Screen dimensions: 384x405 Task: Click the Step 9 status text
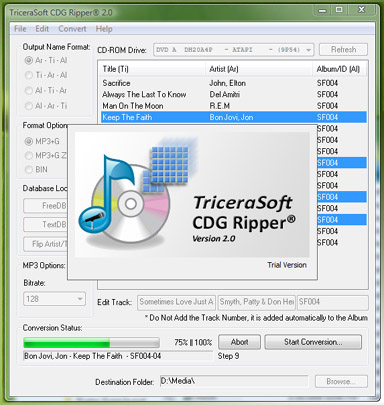point(228,356)
